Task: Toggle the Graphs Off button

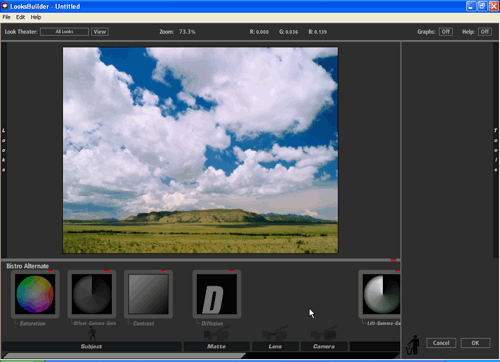Action: pos(446,32)
